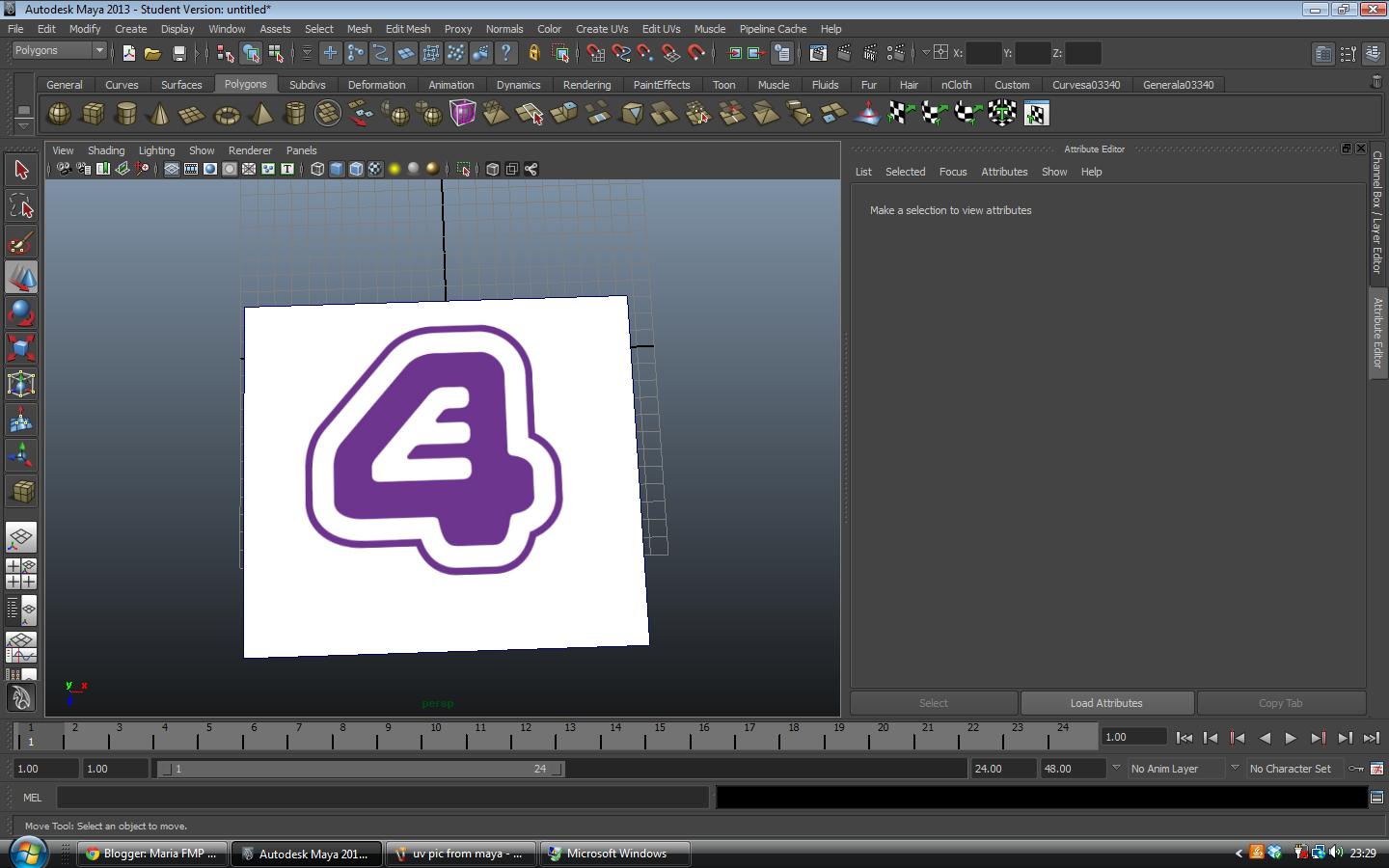Click the MEL command input field
Image resolution: width=1389 pixels, height=868 pixels.
click(x=383, y=798)
